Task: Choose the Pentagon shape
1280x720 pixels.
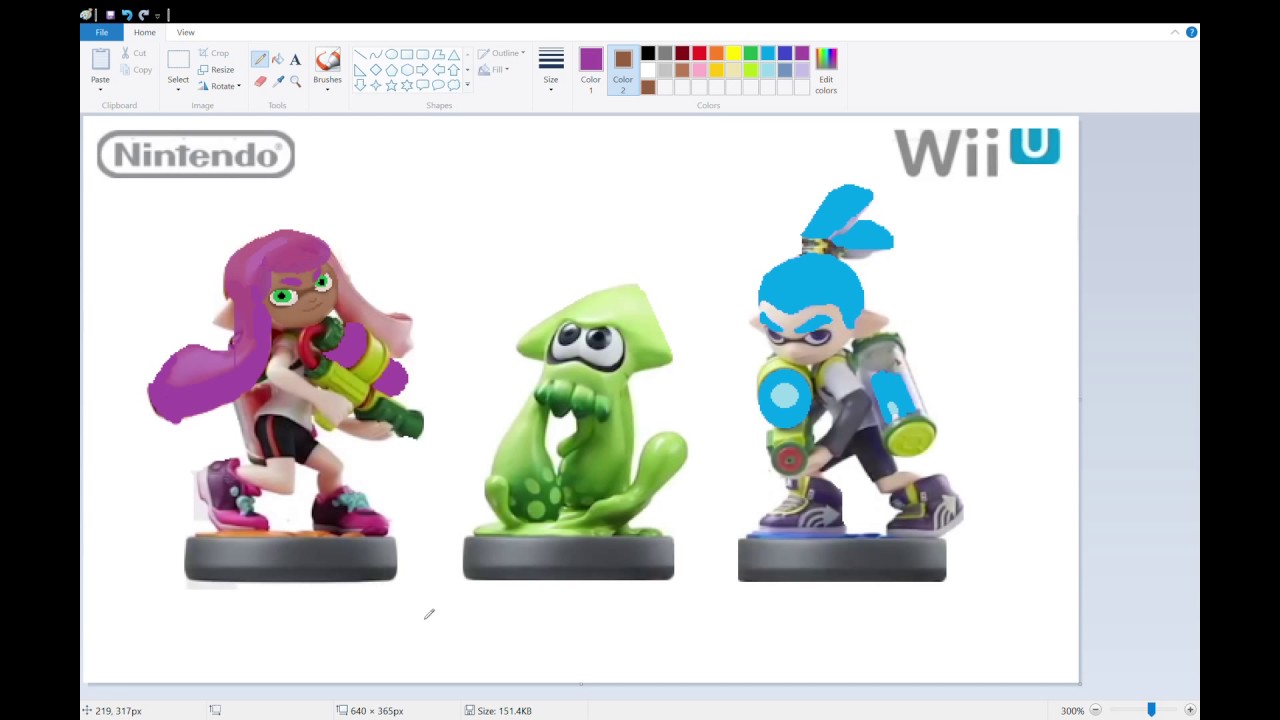Action: [391, 70]
